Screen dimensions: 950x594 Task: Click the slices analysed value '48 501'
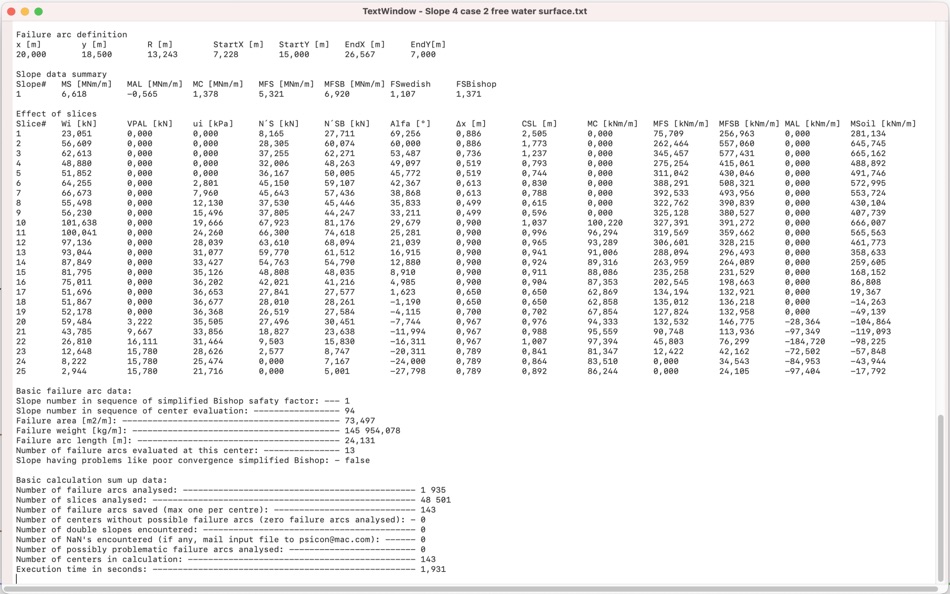(x=436, y=500)
